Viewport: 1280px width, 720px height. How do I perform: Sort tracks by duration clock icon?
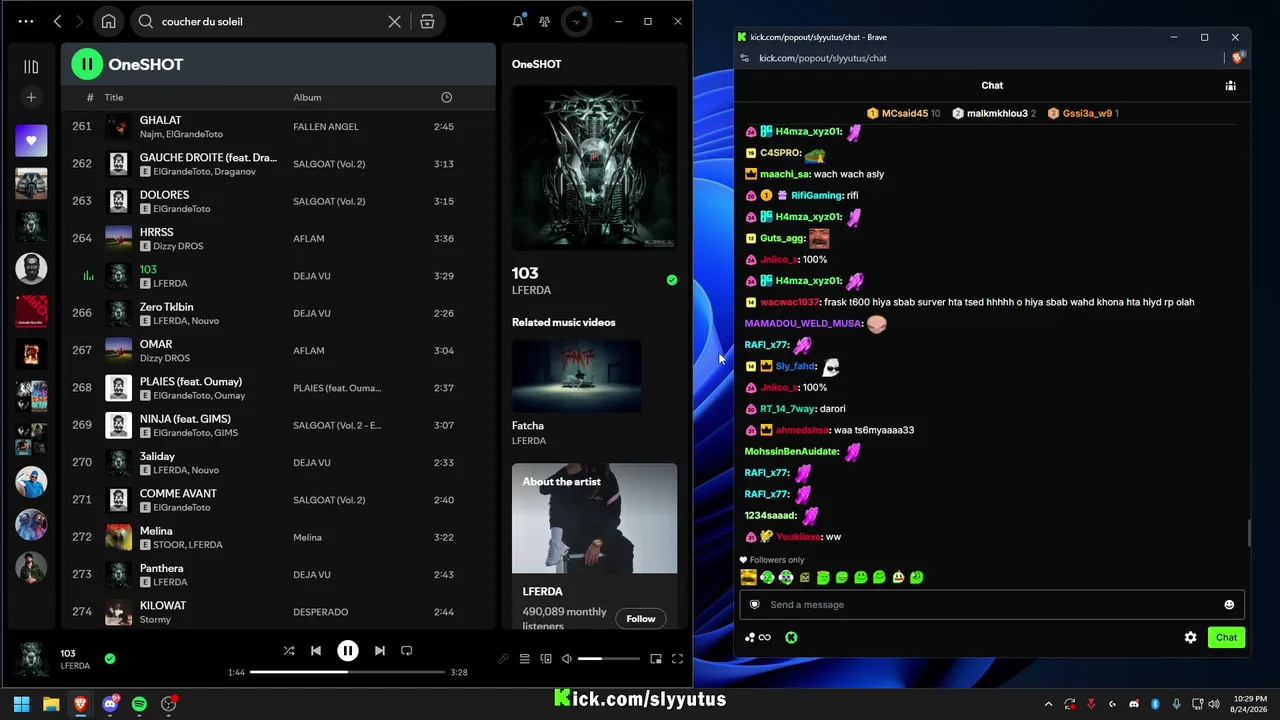tap(446, 97)
